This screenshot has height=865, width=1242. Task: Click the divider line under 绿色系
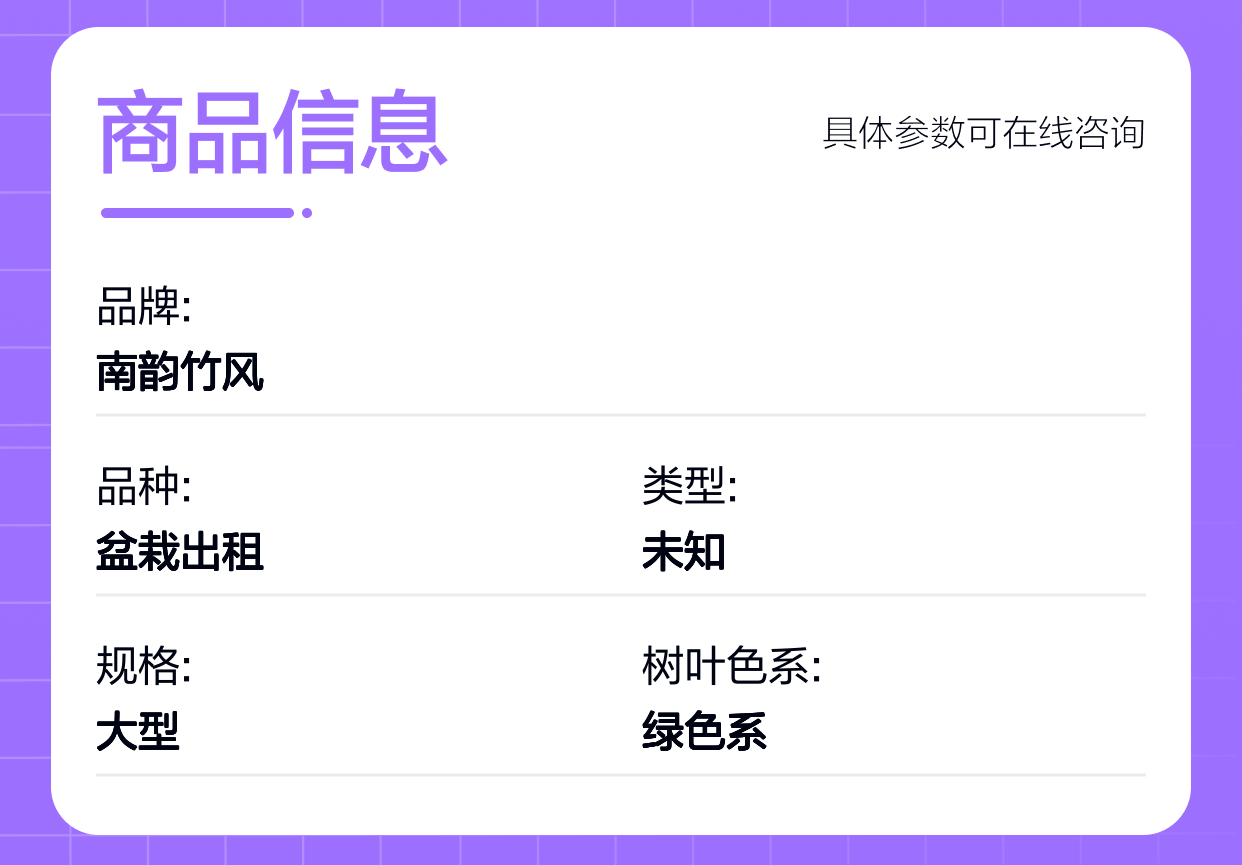[620, 774]
